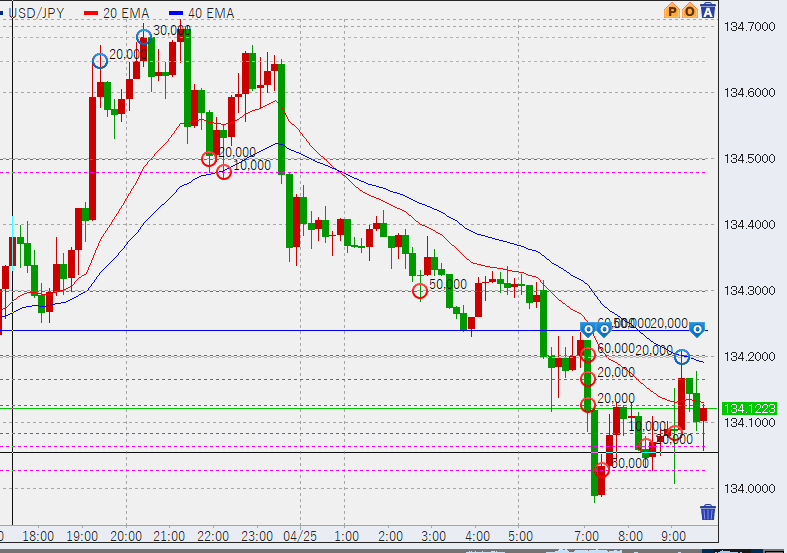This screenshot has height=553, width=787.
Task: Click the 04/25 date label on time axis
Action: [x=300, y=536]
